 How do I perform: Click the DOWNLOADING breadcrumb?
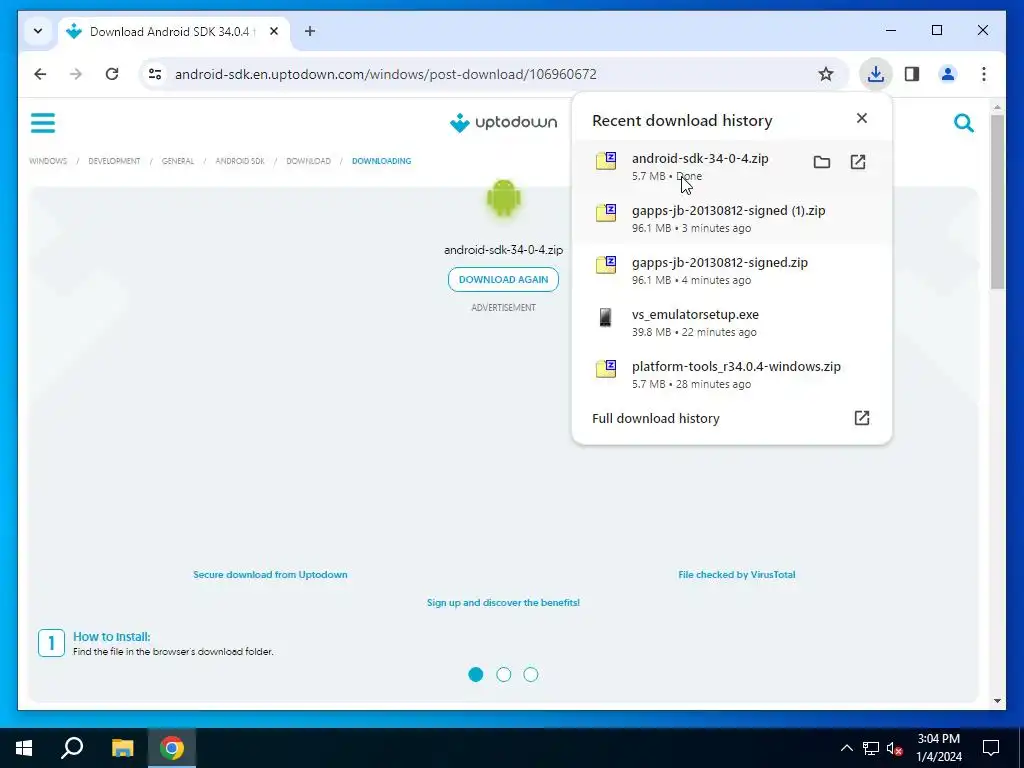[x=381, y=161]
